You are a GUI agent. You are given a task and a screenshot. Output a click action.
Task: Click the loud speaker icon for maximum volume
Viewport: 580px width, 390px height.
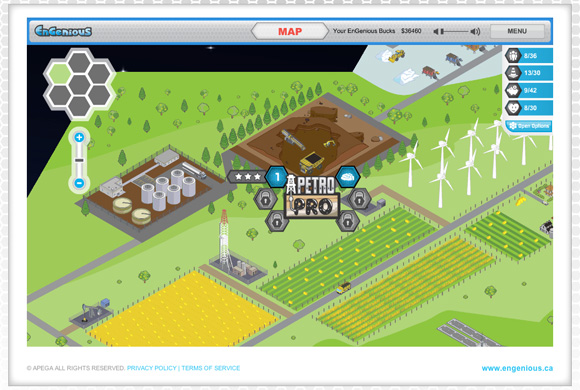[475, 31]
